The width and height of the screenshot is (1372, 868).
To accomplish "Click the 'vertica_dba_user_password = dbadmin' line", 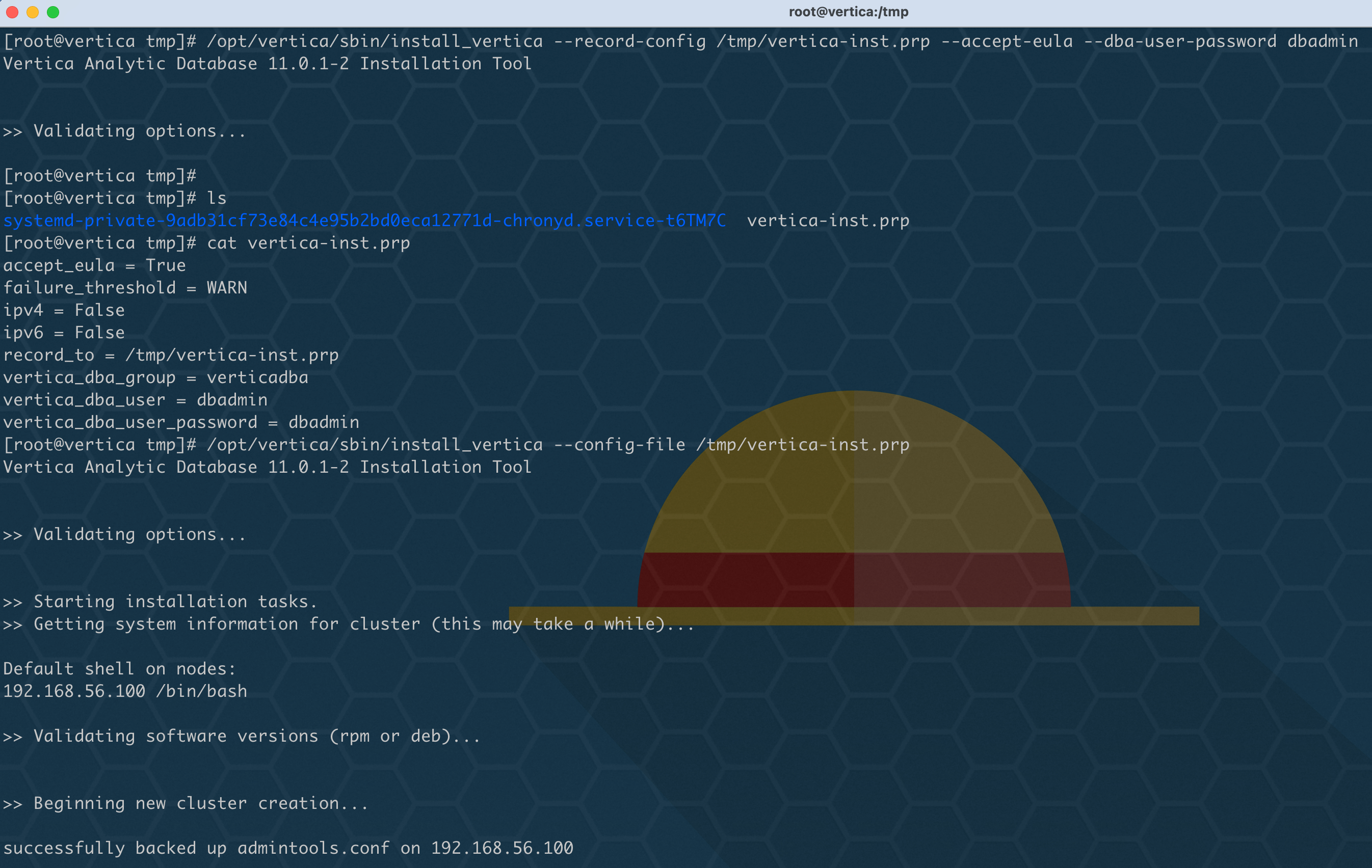I will pos(181,423).
